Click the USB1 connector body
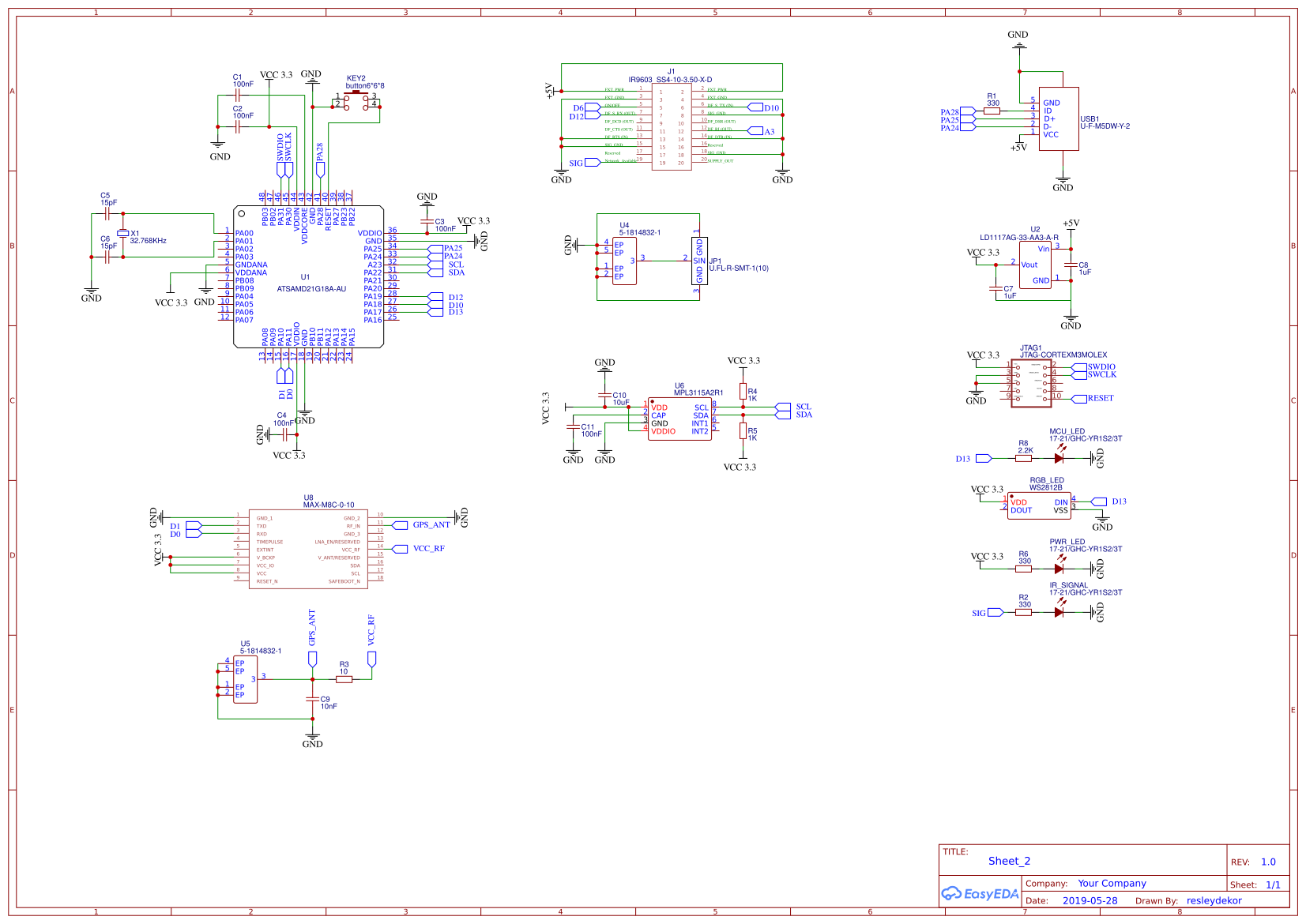1306x924 pixels. tap(1059, 119)
